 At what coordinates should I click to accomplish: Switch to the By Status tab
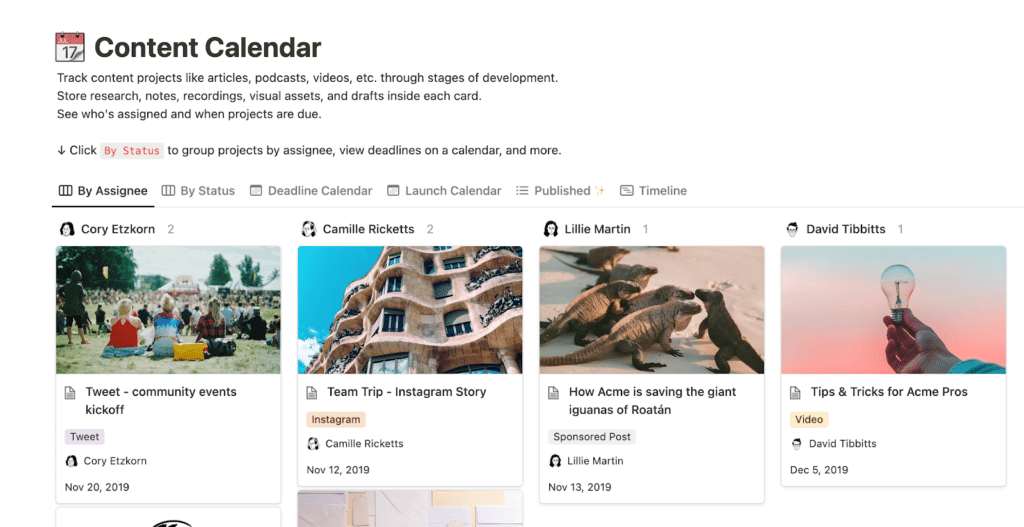[x=198, y=190]
